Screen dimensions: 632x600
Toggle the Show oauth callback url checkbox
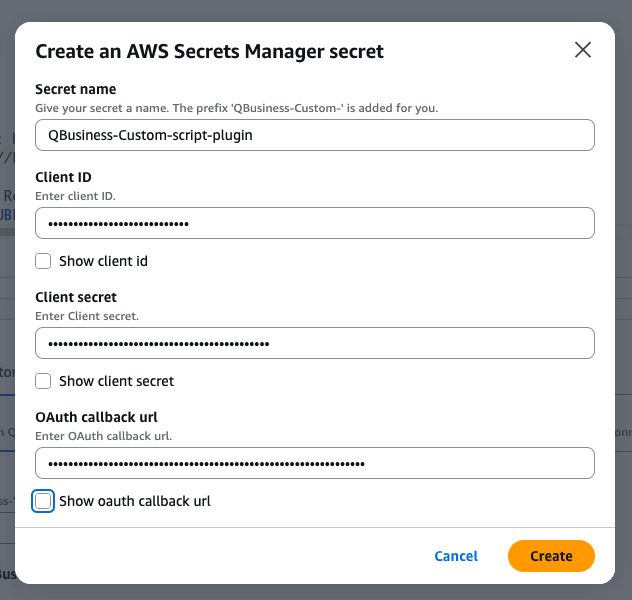(x=43, y=501)
